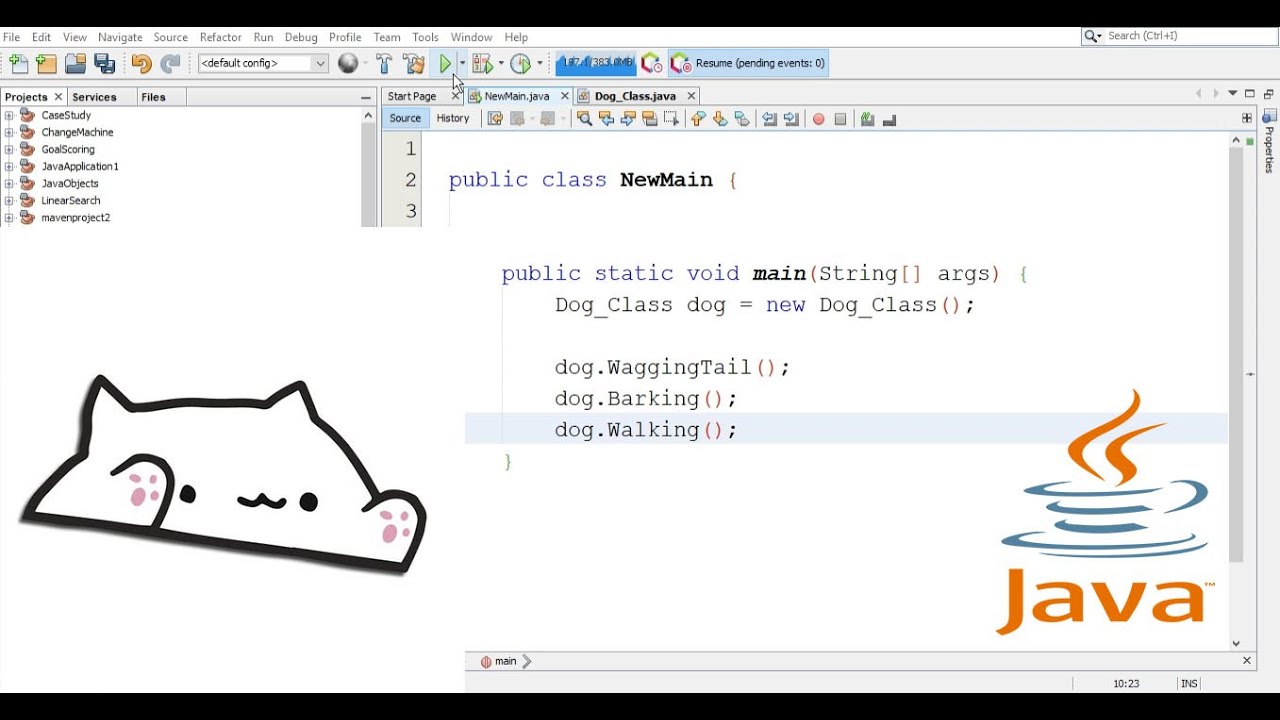Click the Undo arrow icon
The height and width of the screenshot is (720, 1280).
click(x=141, y=64)
